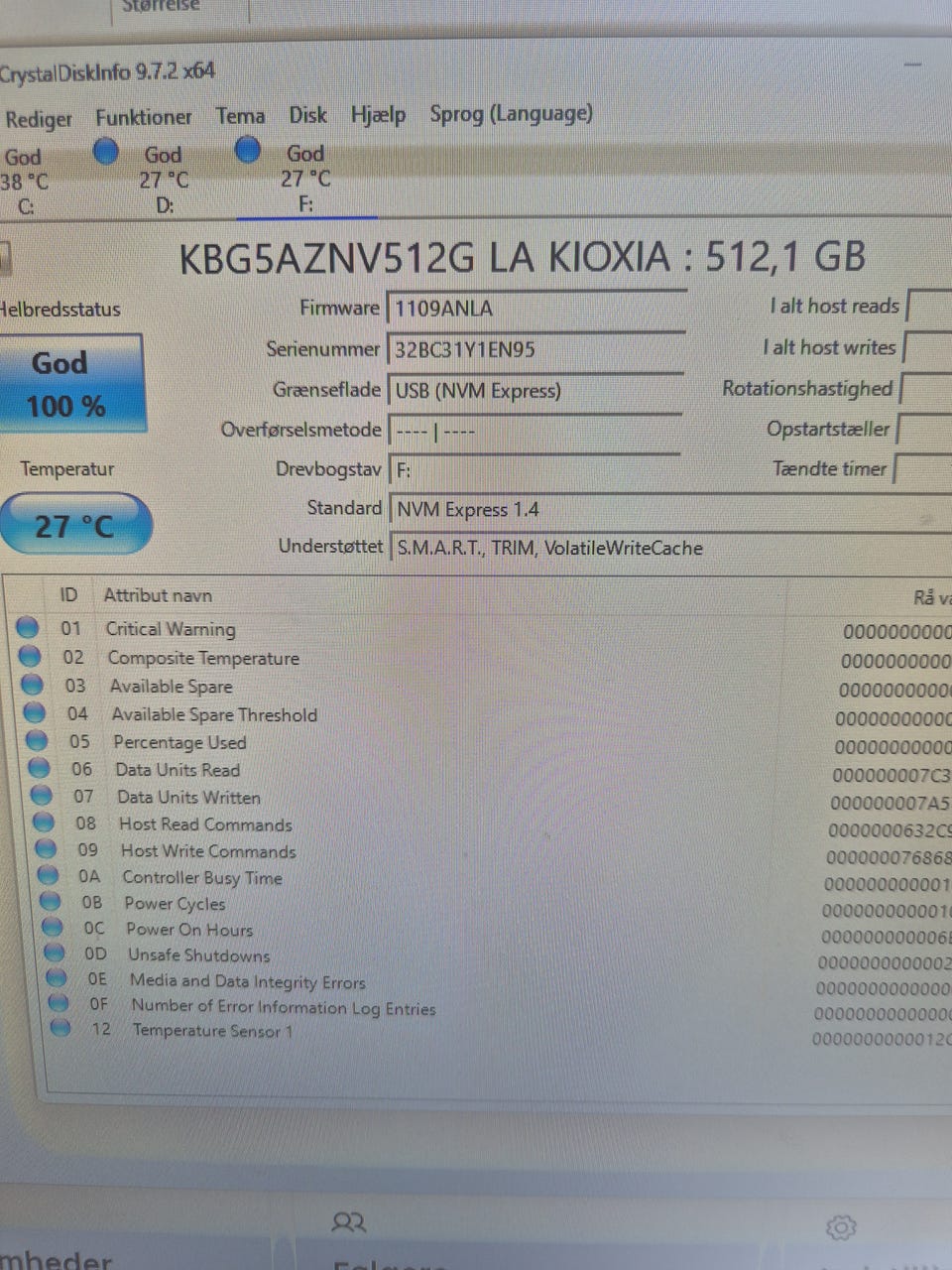Screen dimensions: 952x1270
Task: Click the Grænseflade field USB (NVM Express)
Action: pyautogui.click(x=535, y=391)
